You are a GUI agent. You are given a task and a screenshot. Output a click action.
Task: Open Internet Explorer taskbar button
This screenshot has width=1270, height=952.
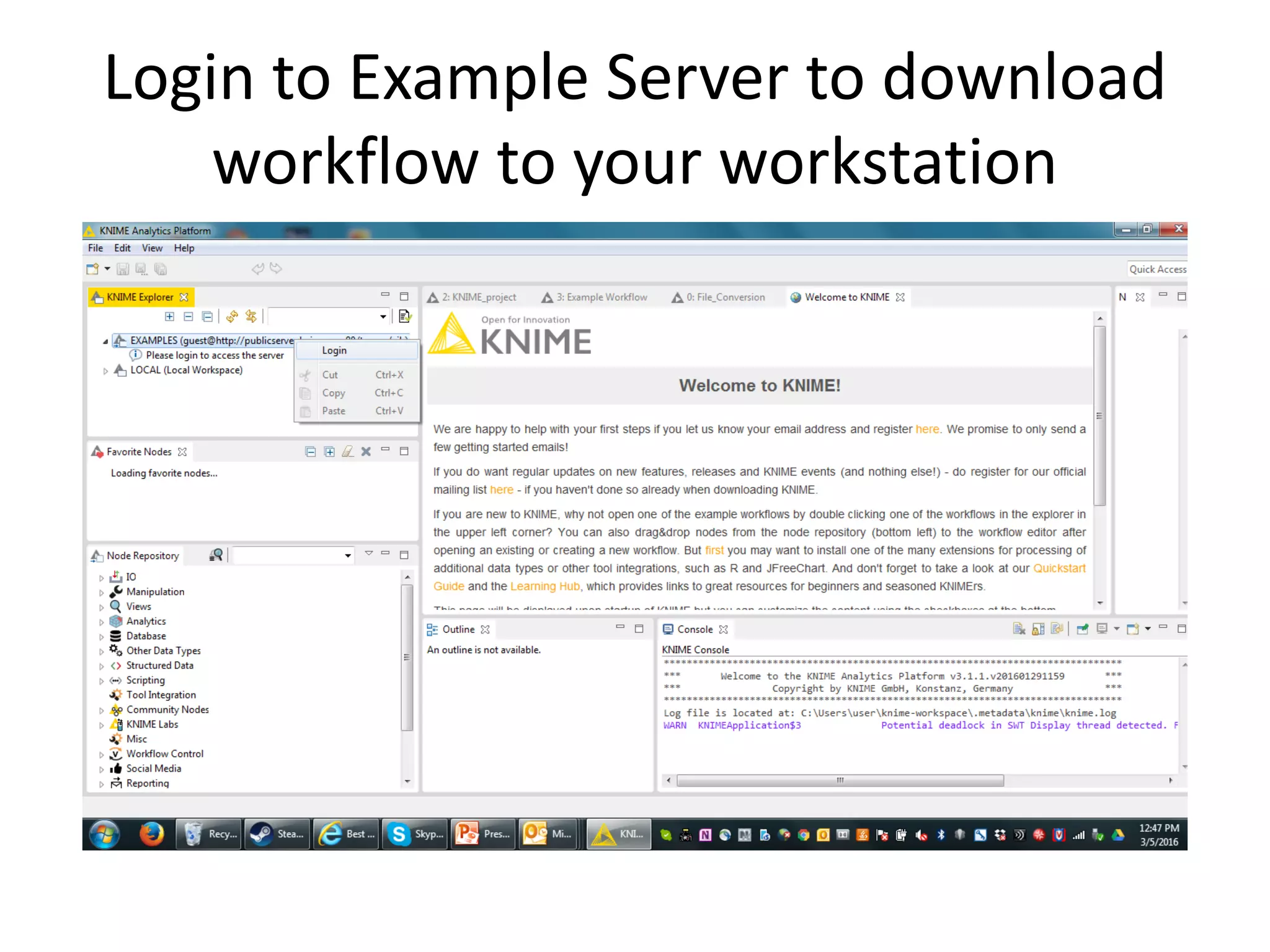pos(346,834)
